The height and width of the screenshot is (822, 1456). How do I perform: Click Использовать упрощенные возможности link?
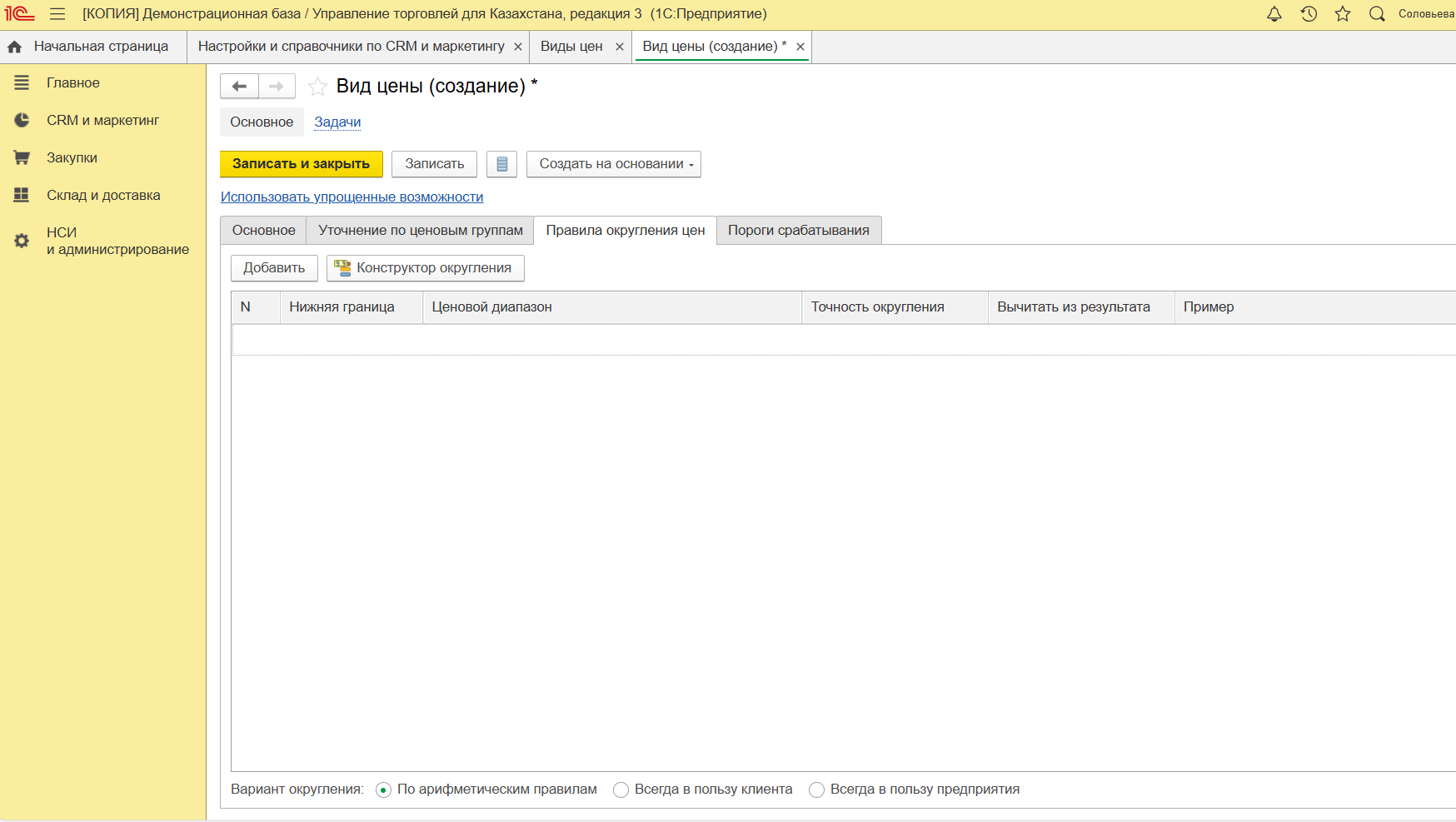coord(352,197)
